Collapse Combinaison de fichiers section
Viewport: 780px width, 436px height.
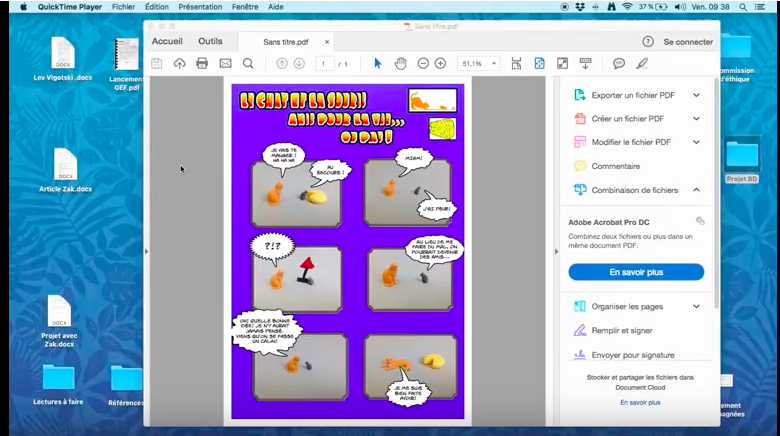coord(696,189)
